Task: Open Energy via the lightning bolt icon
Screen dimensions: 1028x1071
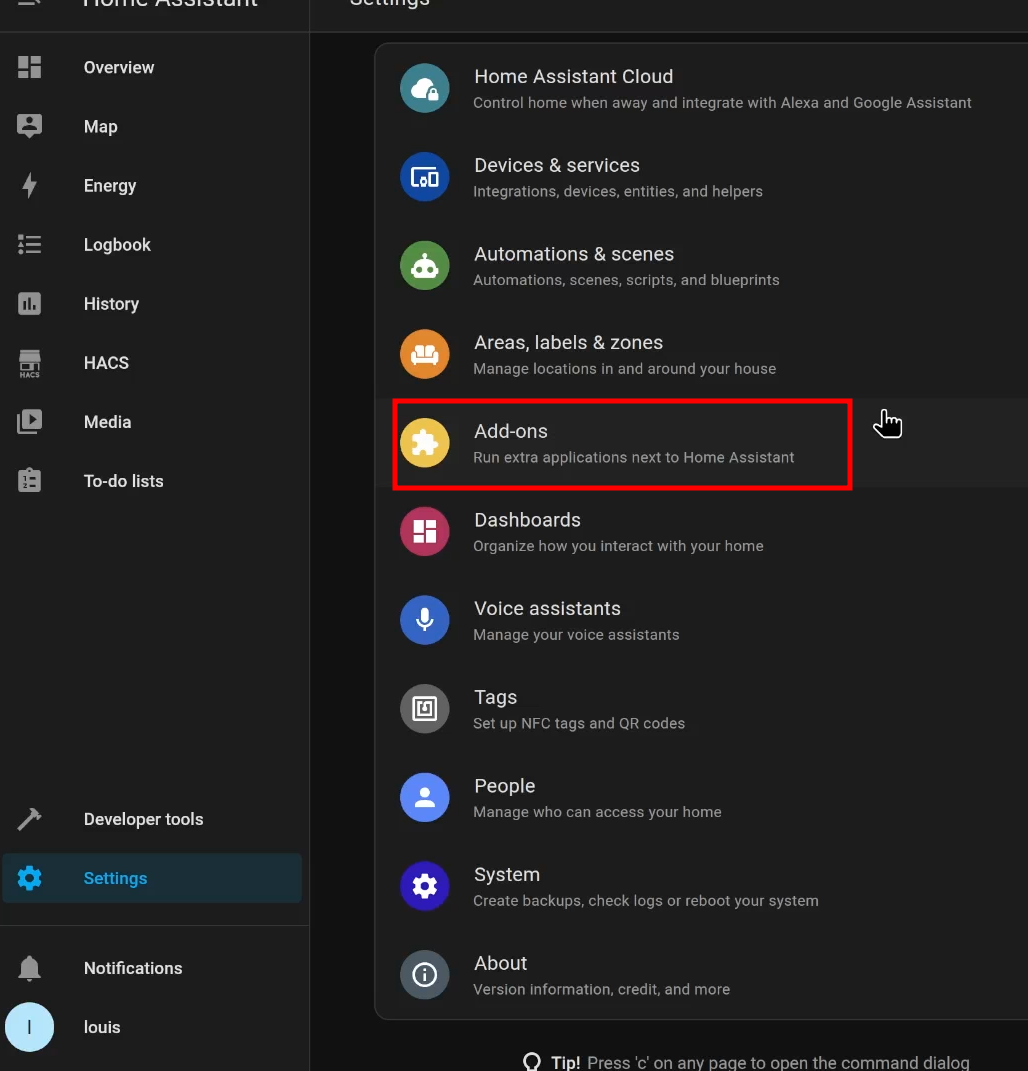Action: (x=29, y=185)
